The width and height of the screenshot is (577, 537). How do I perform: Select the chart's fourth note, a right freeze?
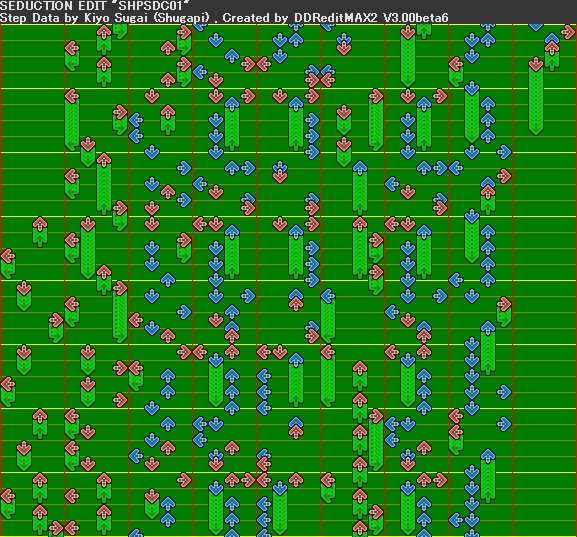[x=56, y=328]
